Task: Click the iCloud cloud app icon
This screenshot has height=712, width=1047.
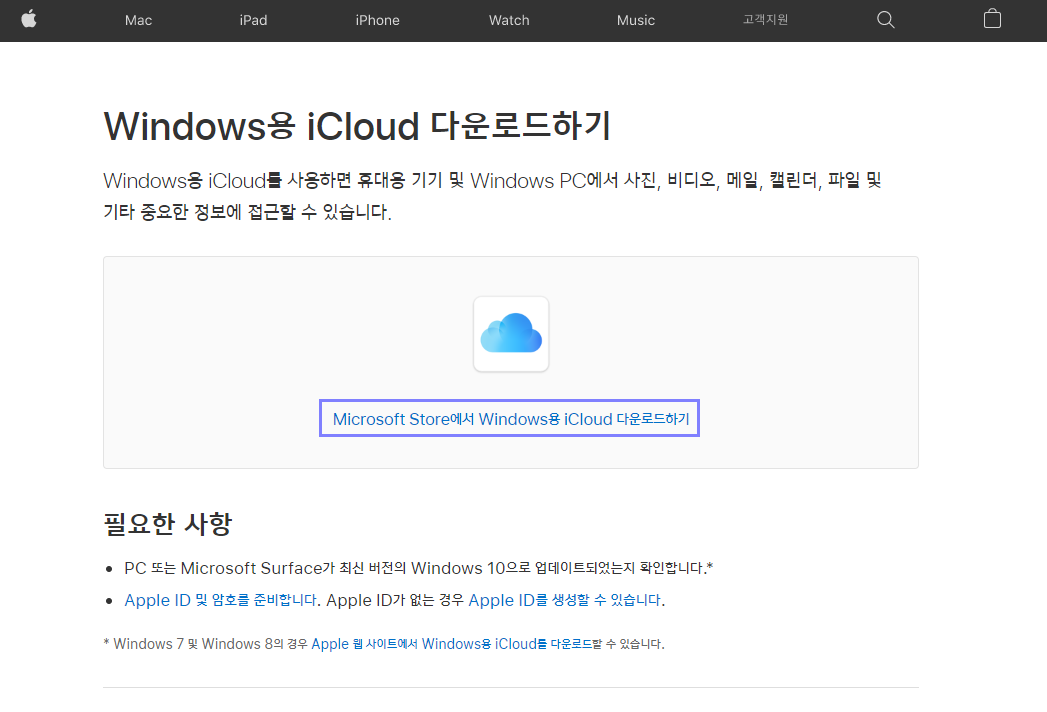Action: click(511, 334)
